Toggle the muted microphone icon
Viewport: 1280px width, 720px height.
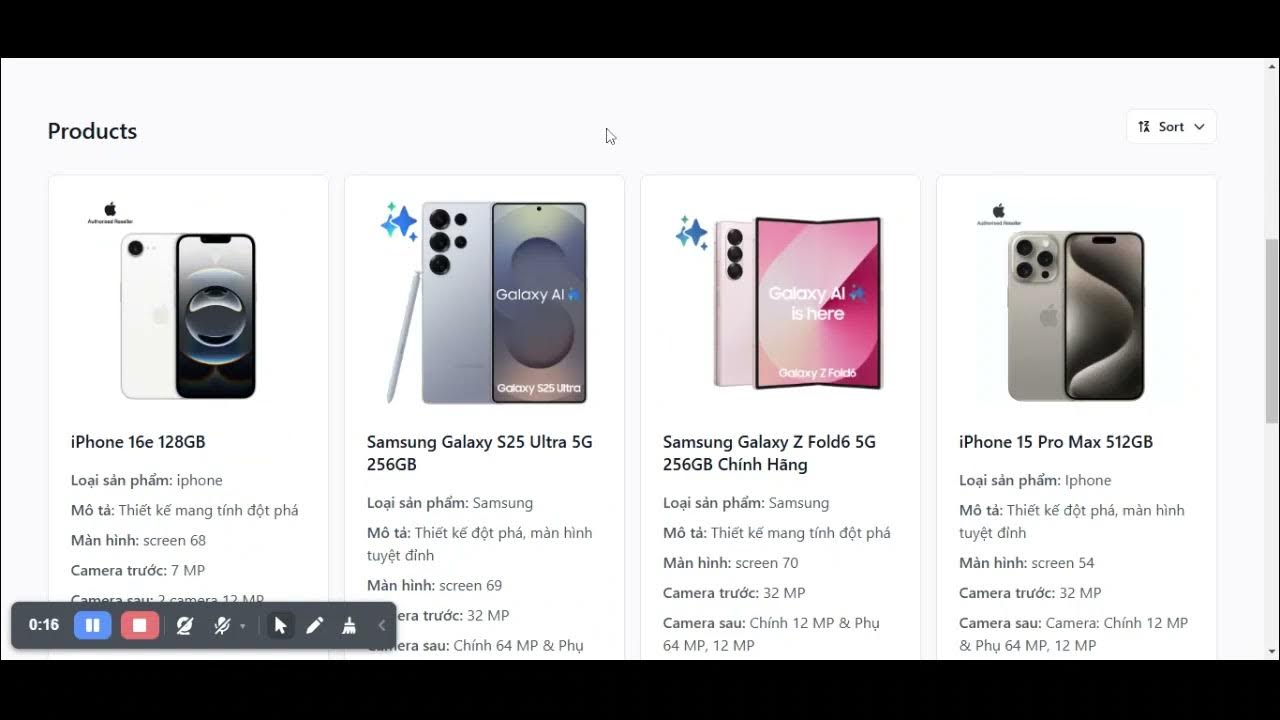pyautogui.click(x=222, y=625)
